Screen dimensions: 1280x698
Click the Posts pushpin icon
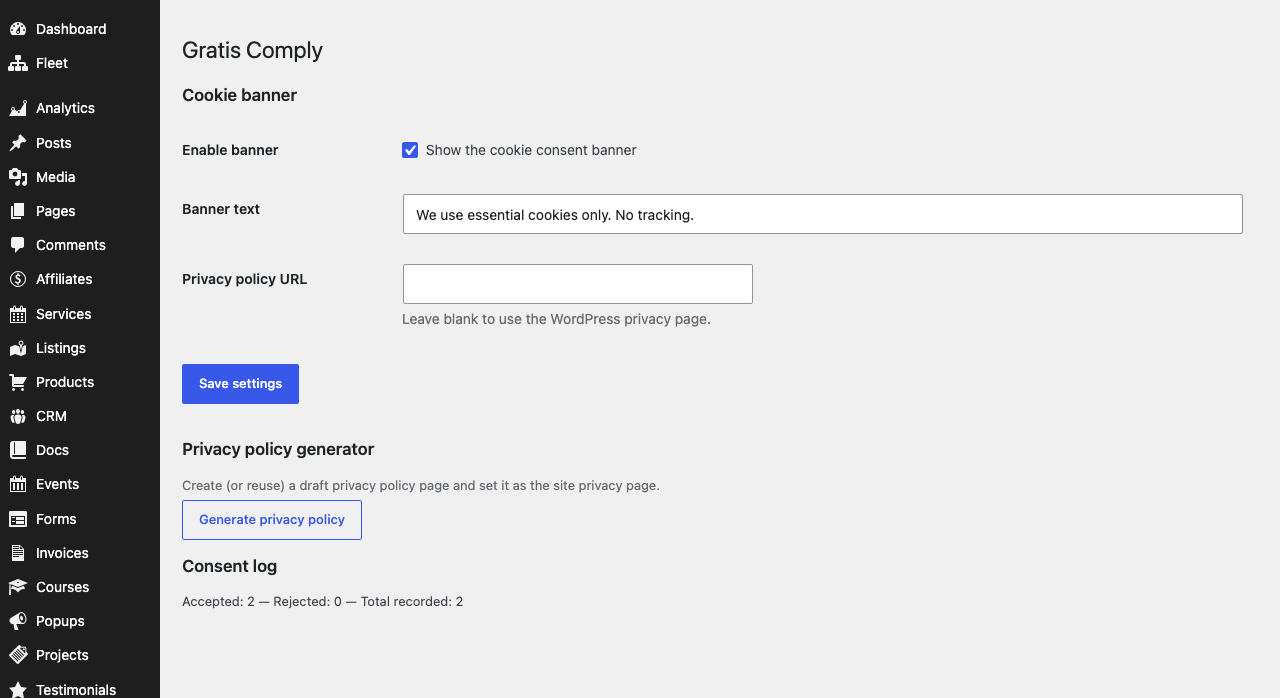(x=18, y=143)
